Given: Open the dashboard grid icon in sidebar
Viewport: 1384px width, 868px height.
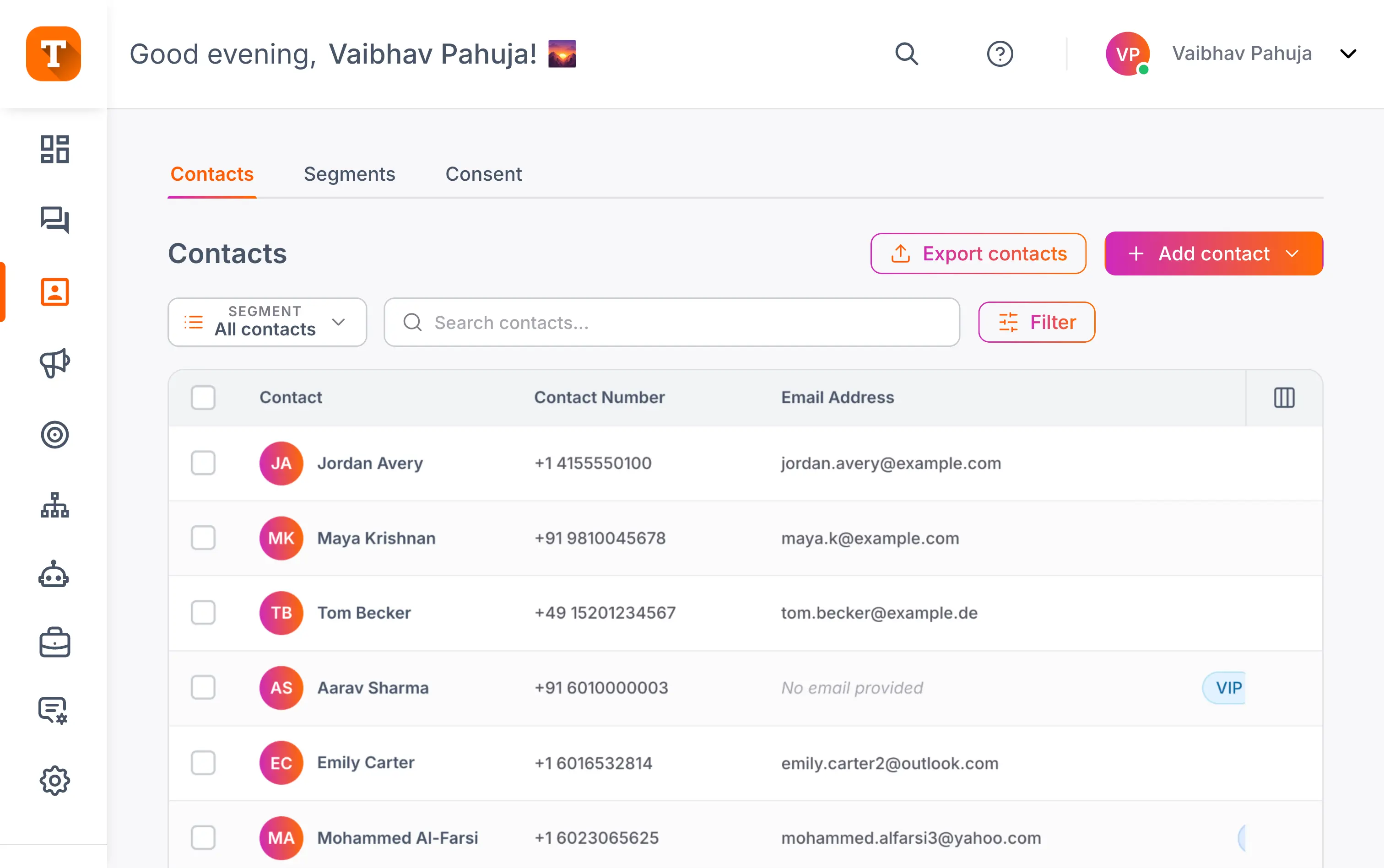Looking at the screenshot, I should [54, 149].
